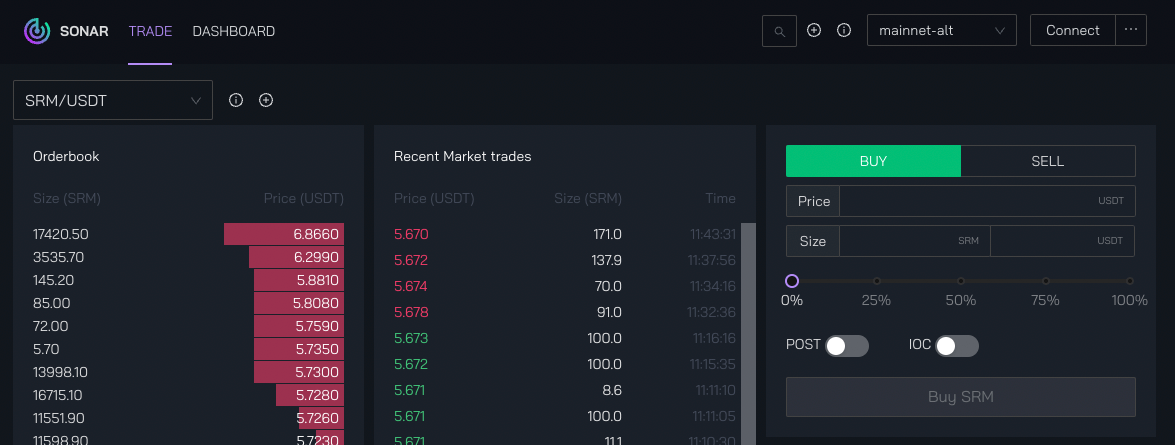Open the mainnet-alt network dropdown
The height and width of the screenshot is (445, 1175).
tap(940, 31)
